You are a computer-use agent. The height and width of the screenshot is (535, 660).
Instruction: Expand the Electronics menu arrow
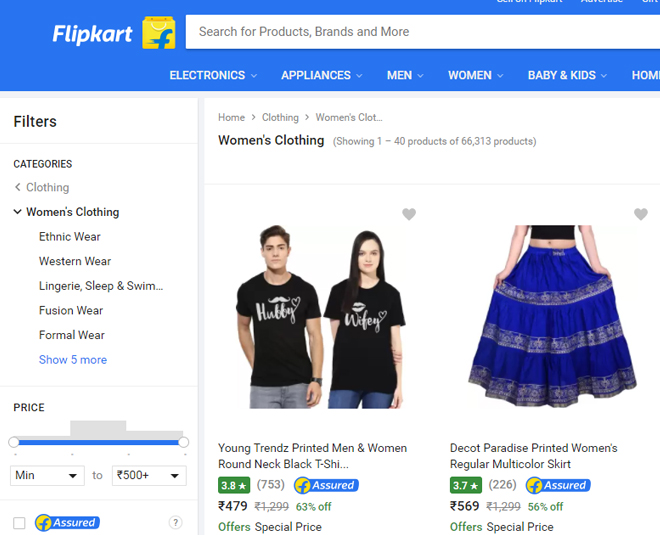254,76
